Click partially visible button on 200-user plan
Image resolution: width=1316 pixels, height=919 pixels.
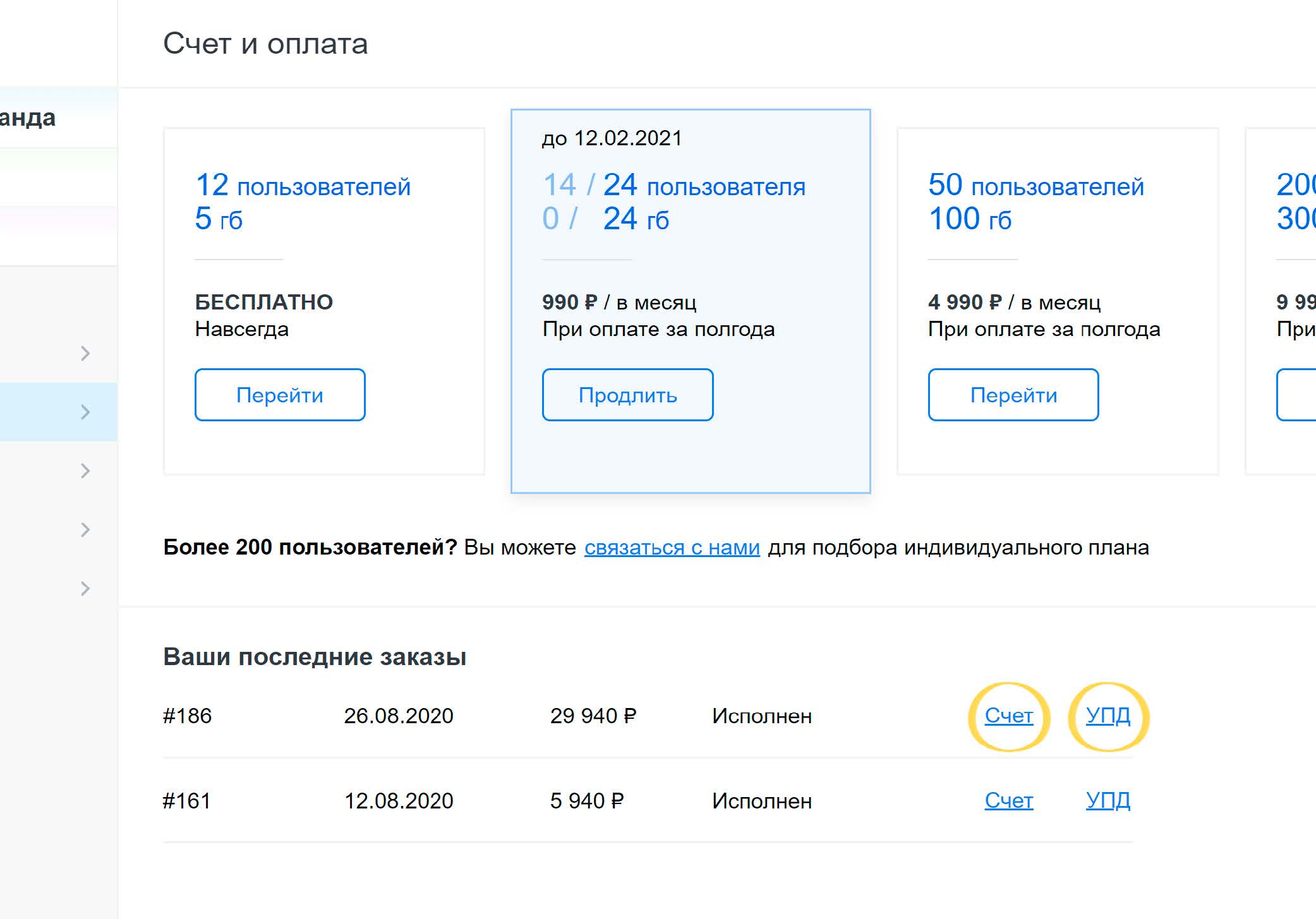[x=1296, y=395]
